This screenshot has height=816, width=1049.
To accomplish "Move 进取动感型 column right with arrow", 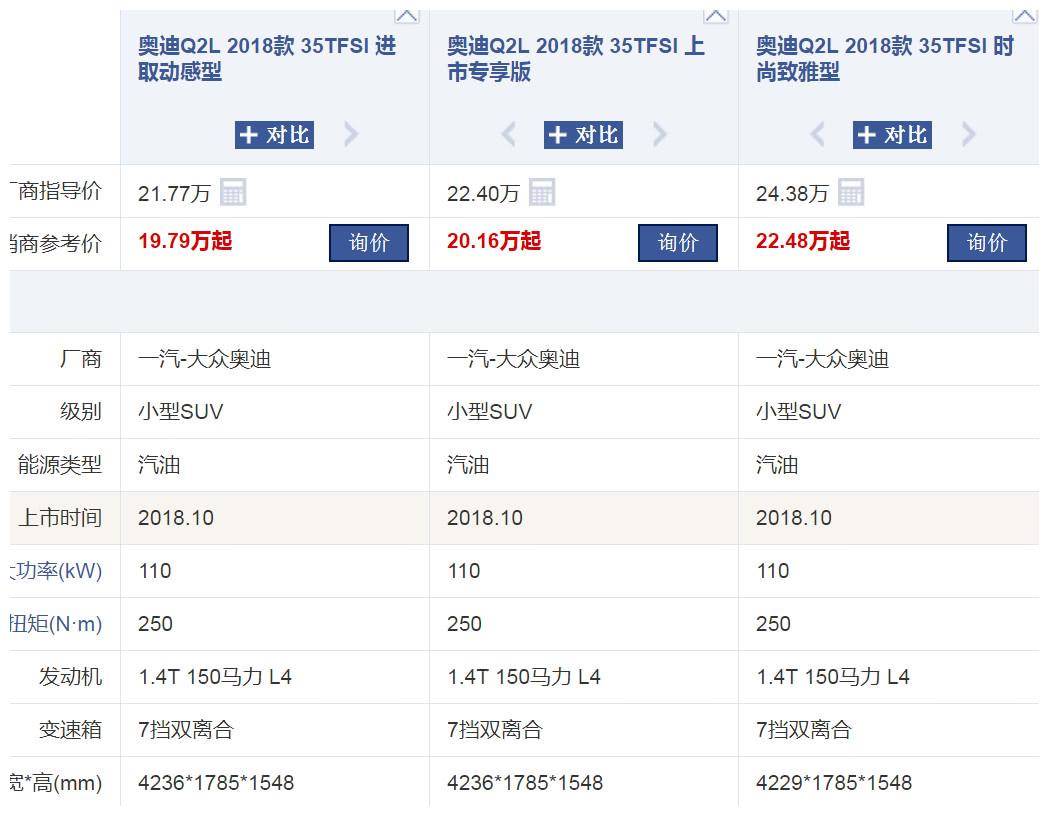I will tap(351, 134).
